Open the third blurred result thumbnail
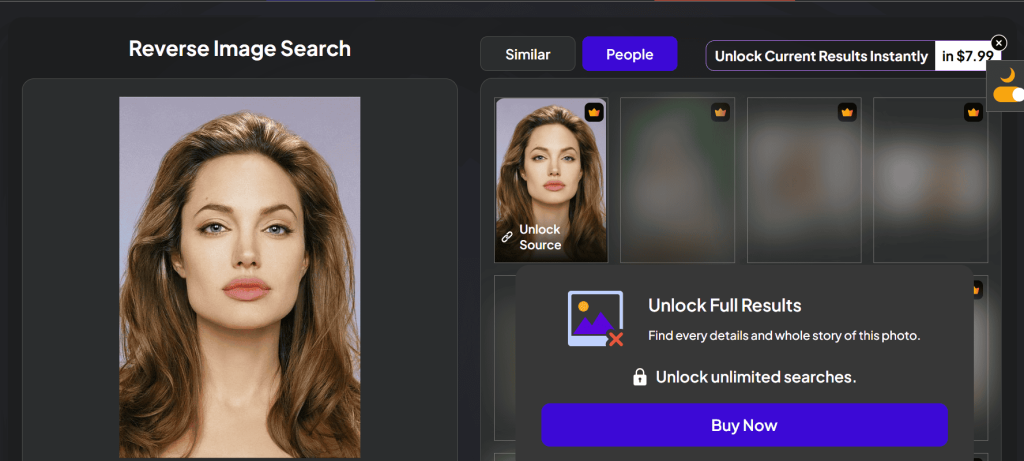The width and height of the screenshot is (1024, 461). [804, 180]
